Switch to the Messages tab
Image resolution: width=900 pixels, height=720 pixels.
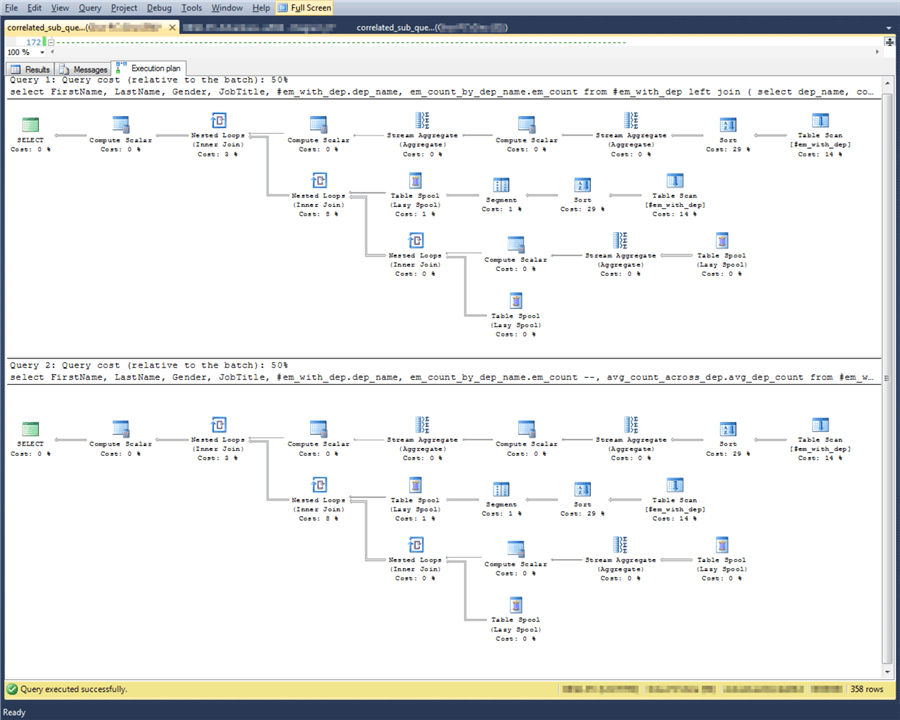point(84,69)
